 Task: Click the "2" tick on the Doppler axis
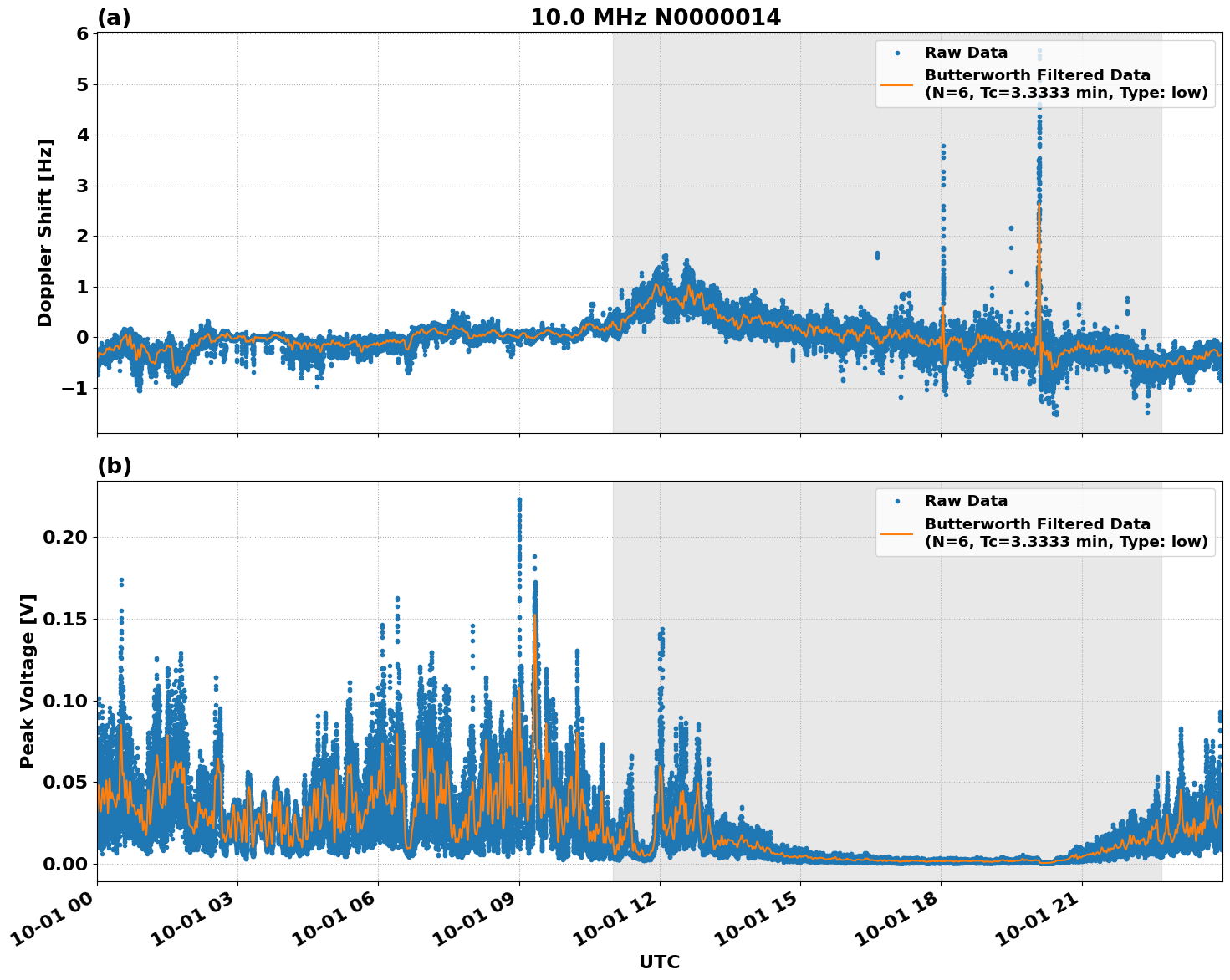(x=82, y=237)
